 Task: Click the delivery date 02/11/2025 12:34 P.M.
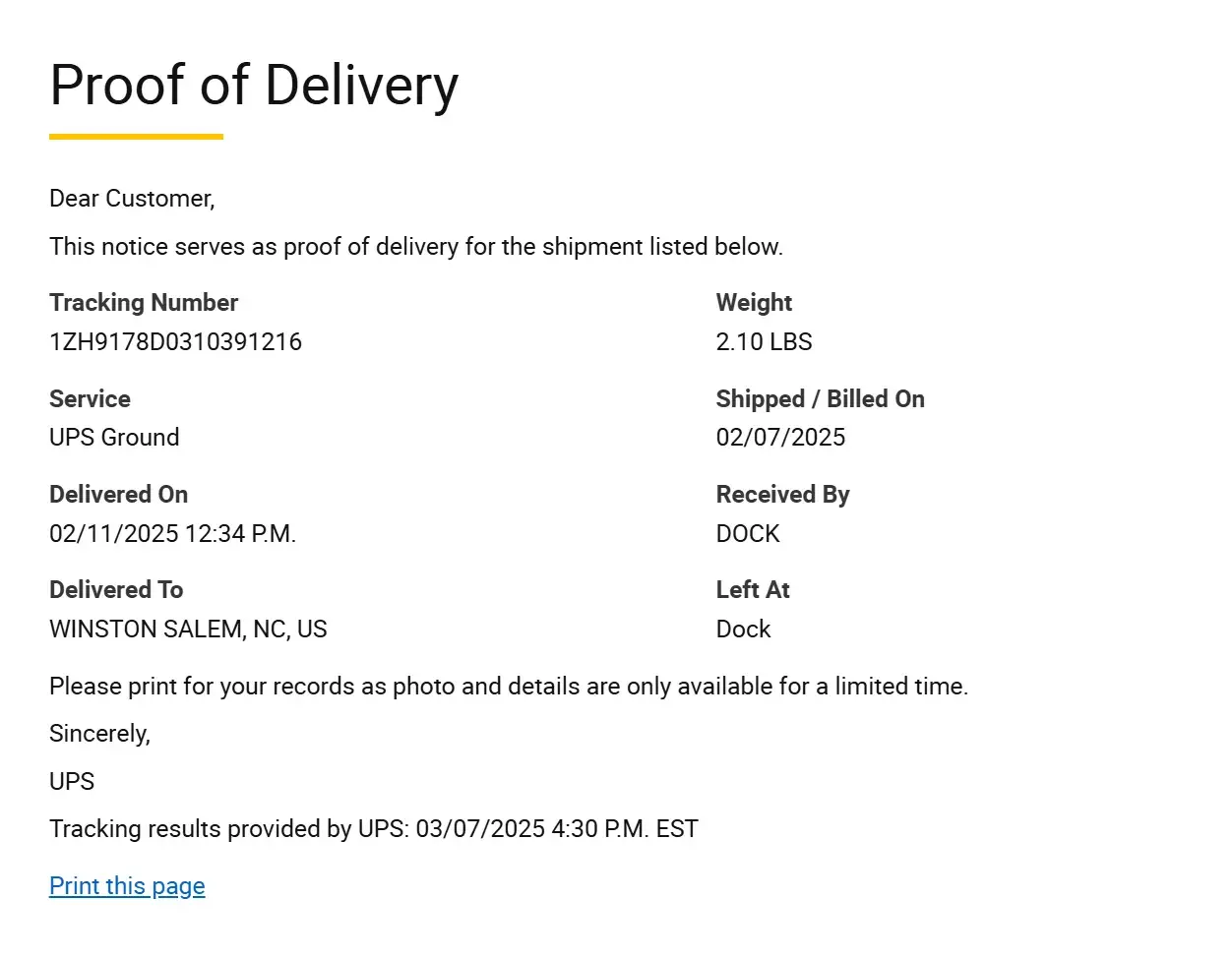[172, 534]
